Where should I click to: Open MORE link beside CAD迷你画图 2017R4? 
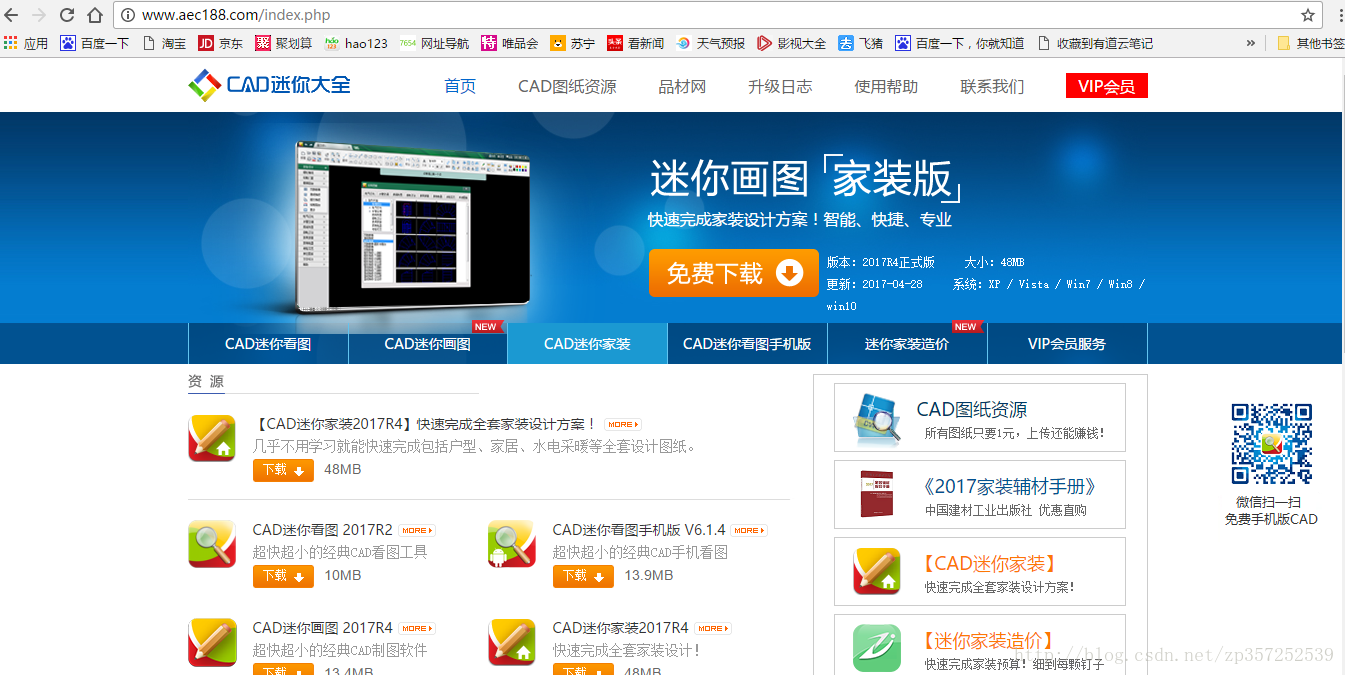[x=417, y=629]
